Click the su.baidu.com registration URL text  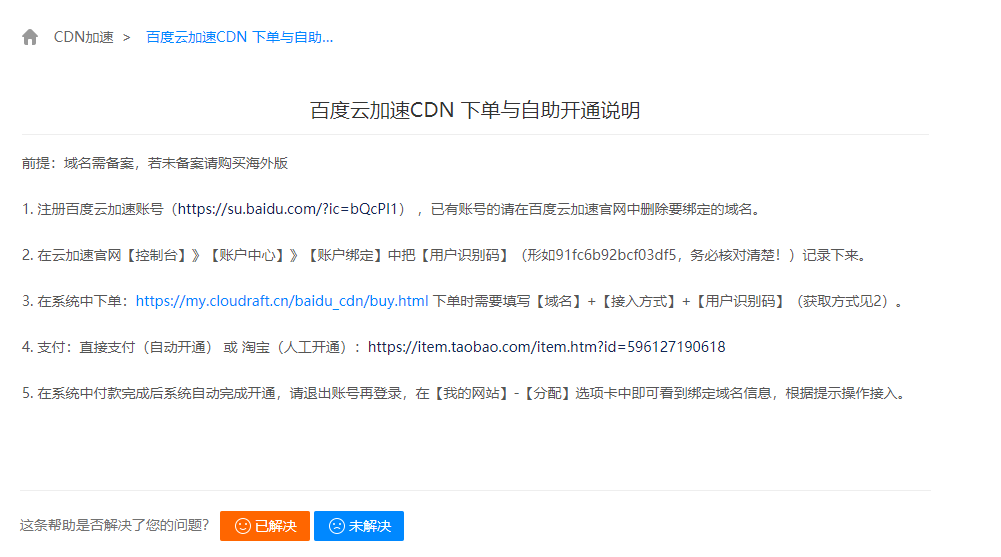pos(287,209)
